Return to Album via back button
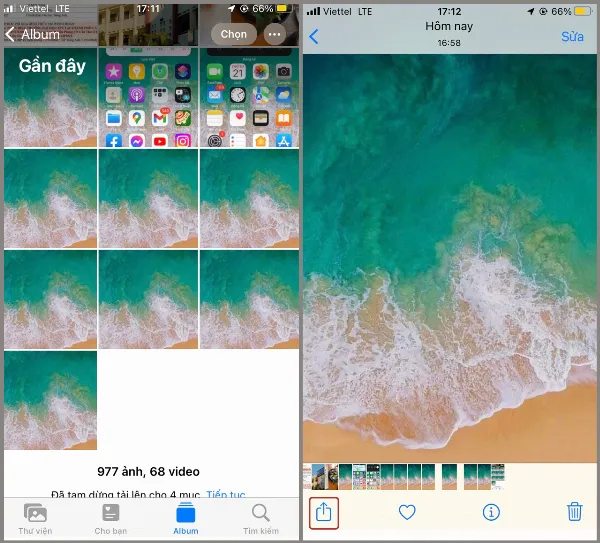 33,34
